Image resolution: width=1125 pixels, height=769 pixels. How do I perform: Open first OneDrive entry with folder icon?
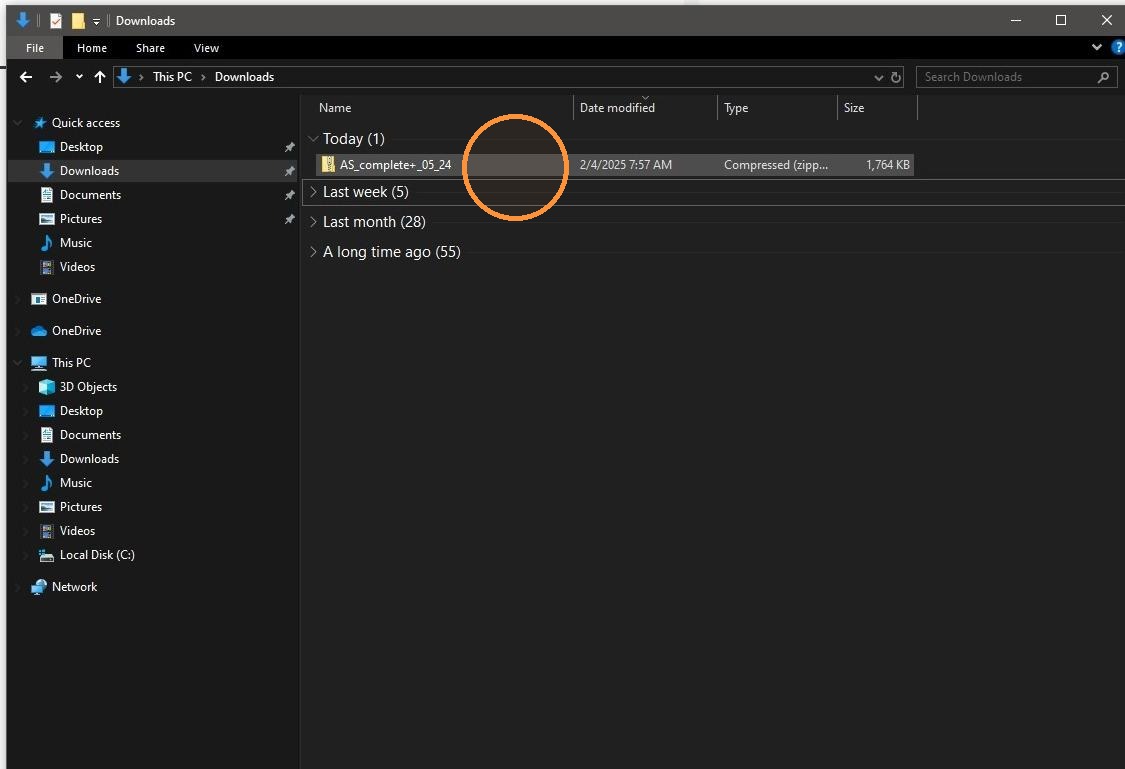[x=76, y=298]
